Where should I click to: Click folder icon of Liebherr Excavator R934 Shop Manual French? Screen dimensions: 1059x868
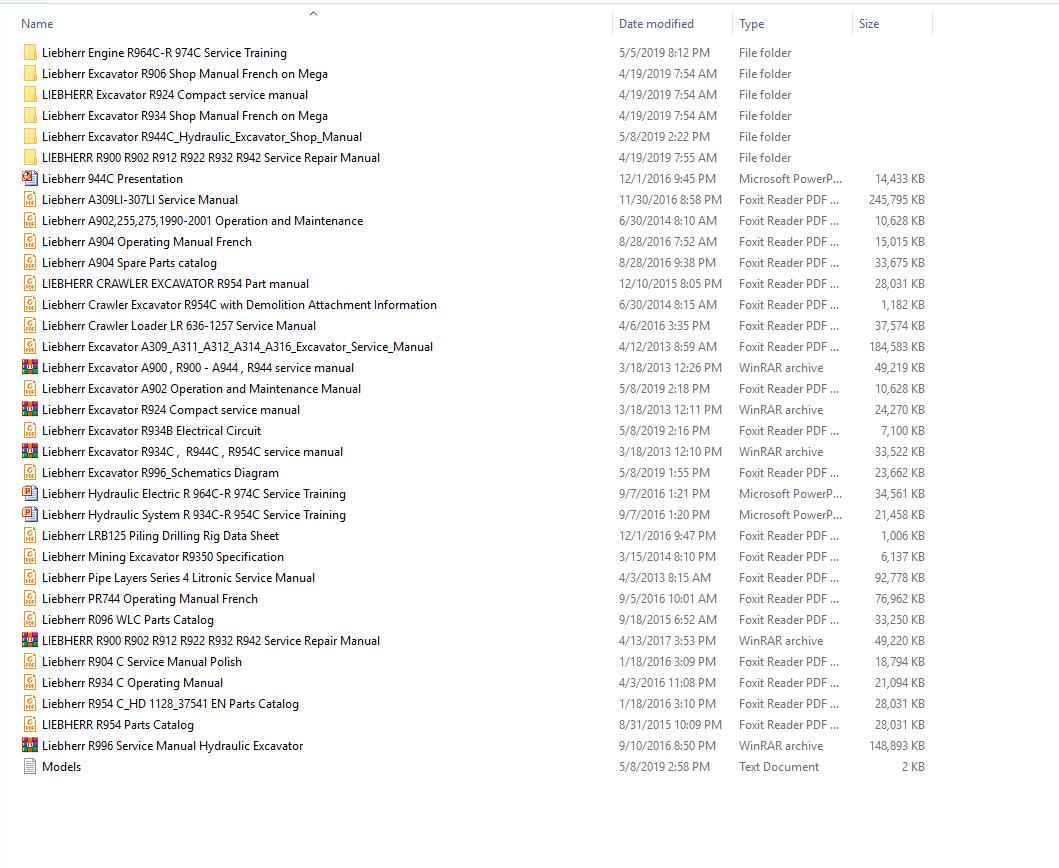[30, 116]
